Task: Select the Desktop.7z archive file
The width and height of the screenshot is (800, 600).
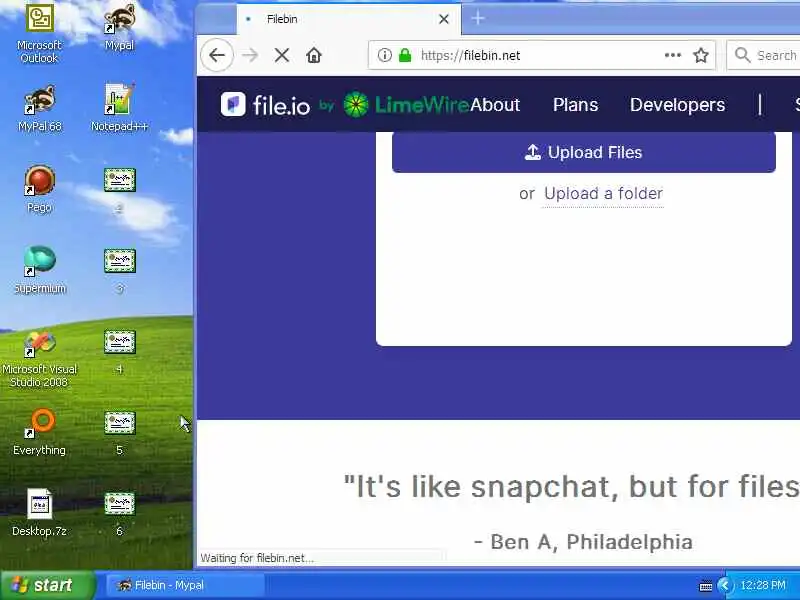Action: 39,513
